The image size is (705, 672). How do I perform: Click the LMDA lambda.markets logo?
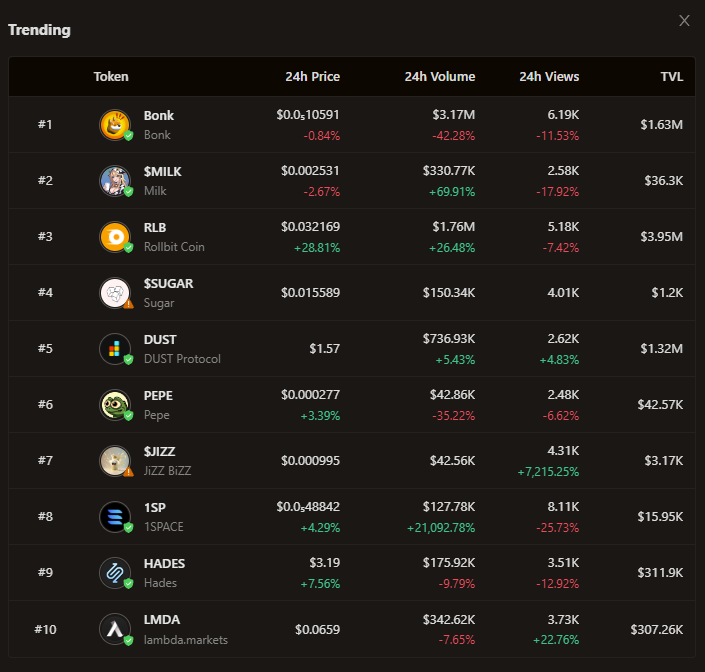point(115,629)
